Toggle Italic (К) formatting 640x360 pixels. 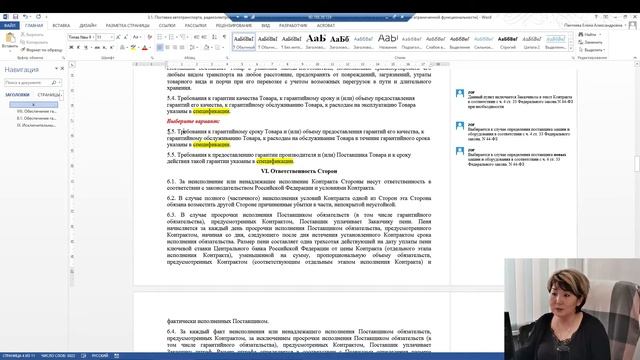pos(78,48)
